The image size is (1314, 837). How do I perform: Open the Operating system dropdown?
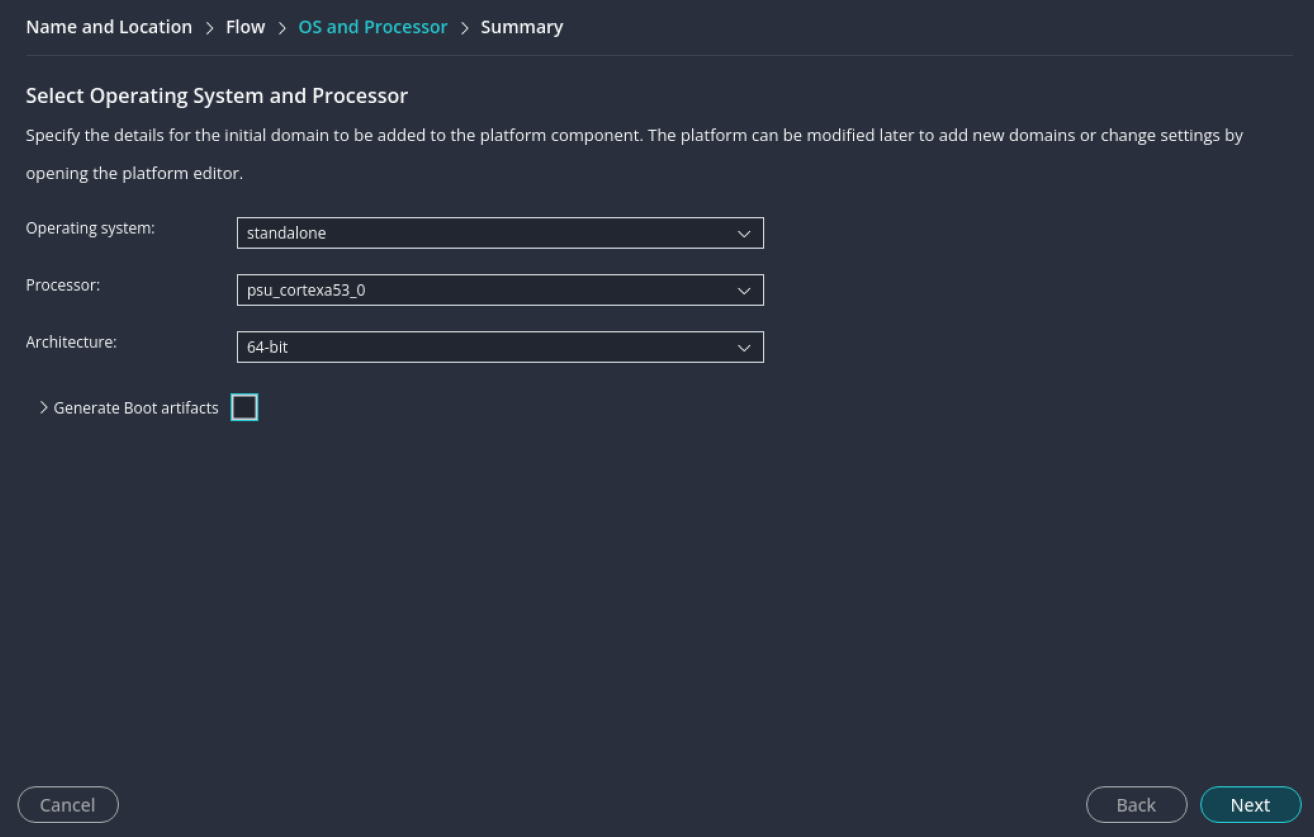click(500, 233)
